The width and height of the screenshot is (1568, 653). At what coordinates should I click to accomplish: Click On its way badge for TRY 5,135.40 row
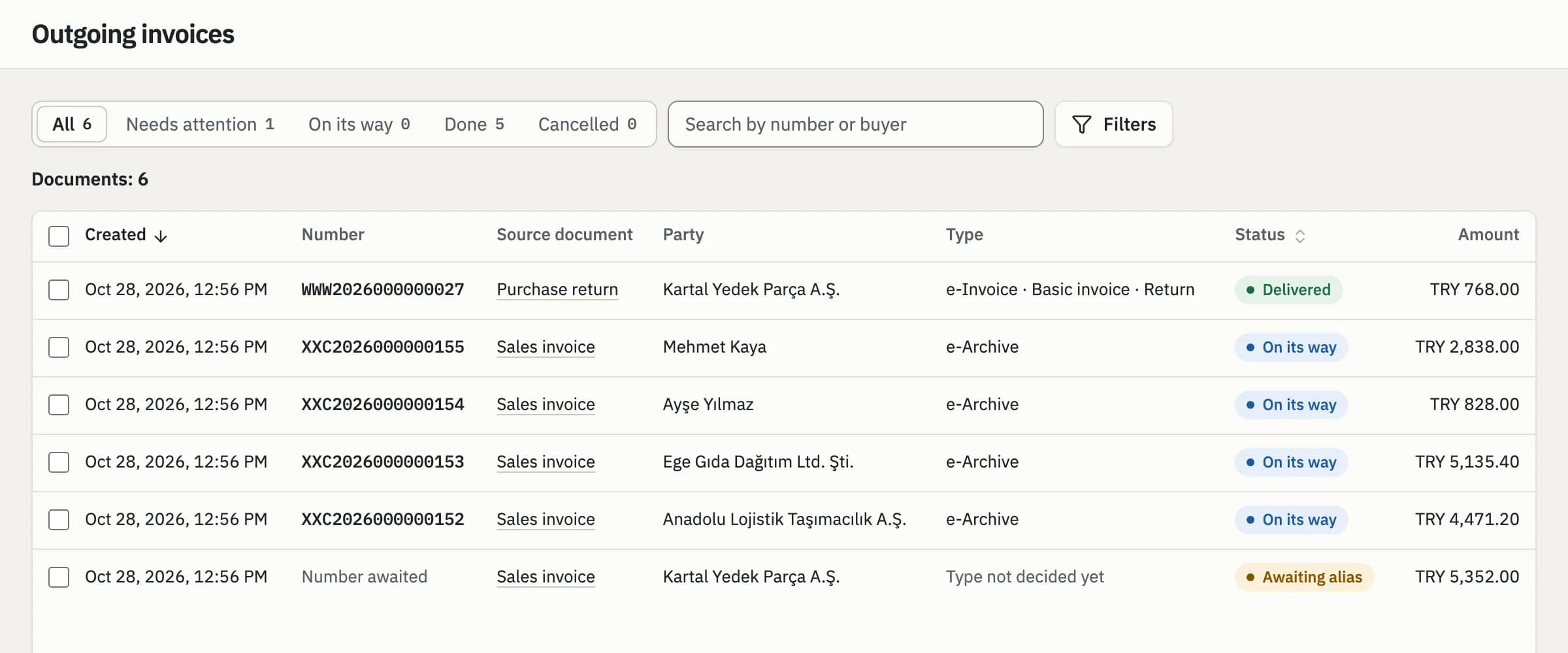[1291, 462]
